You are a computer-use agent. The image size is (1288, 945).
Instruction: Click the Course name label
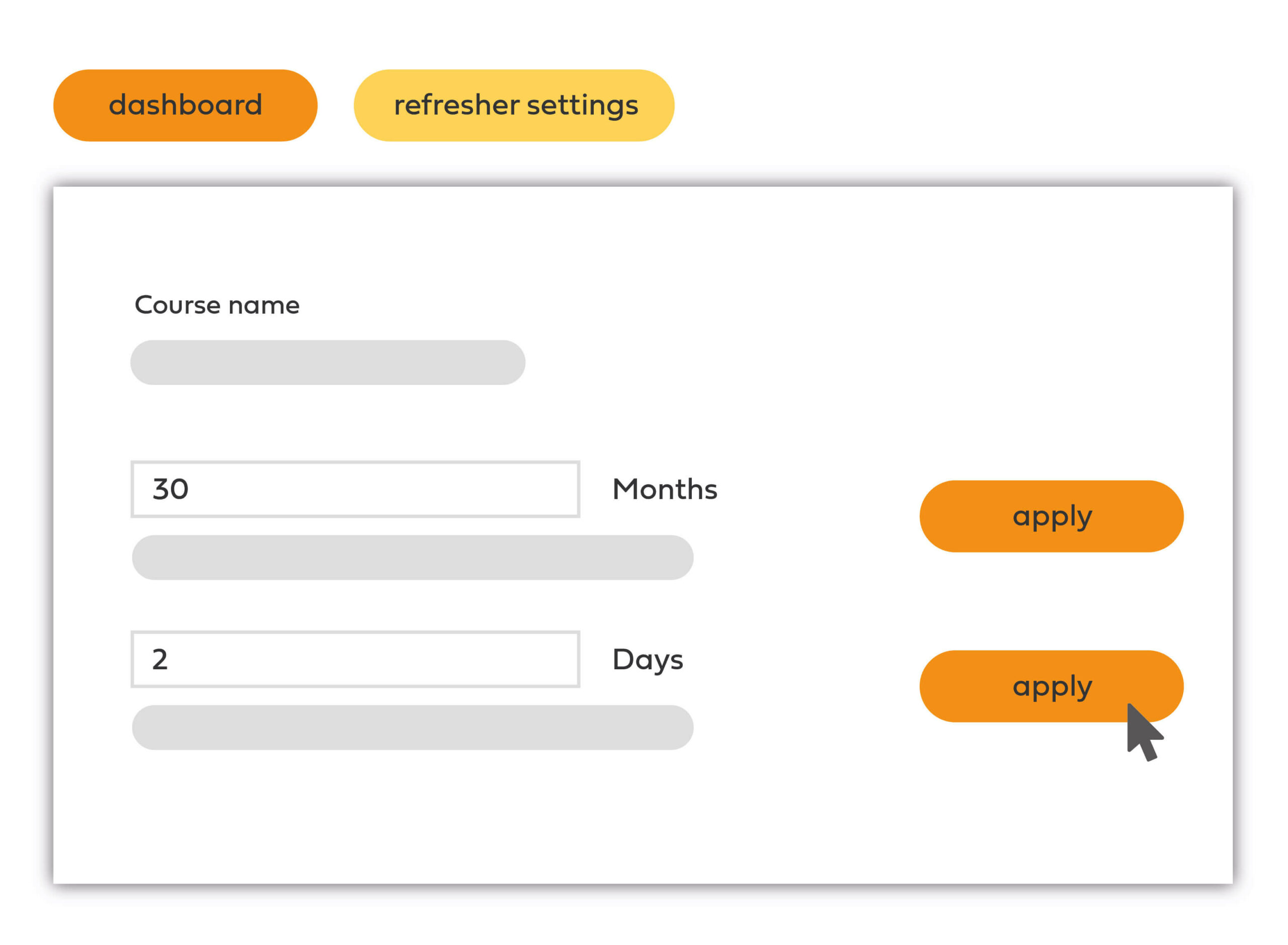pyautogui.click(x=217, y=305)
